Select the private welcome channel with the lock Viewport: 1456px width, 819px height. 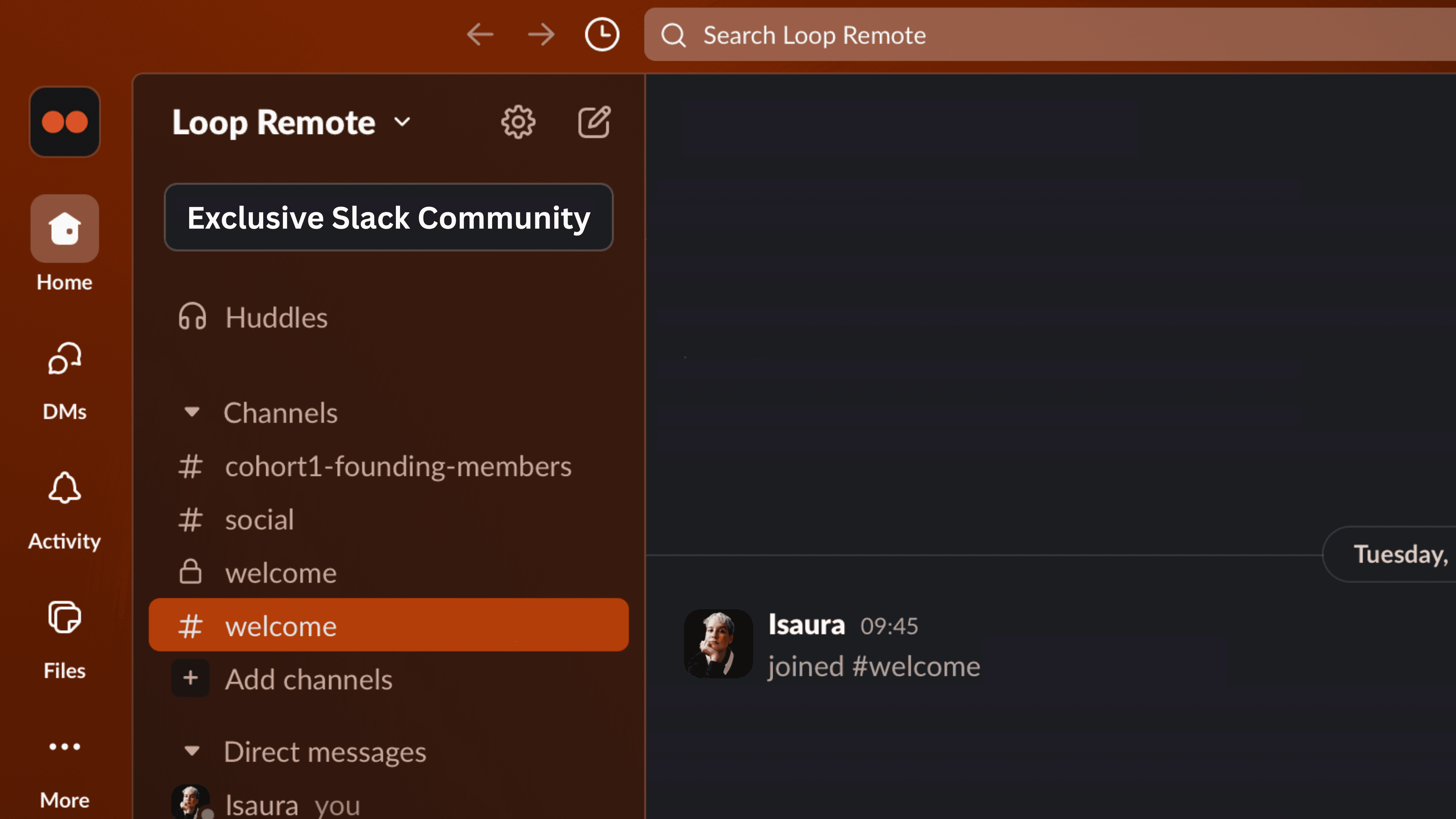(280, 572)
